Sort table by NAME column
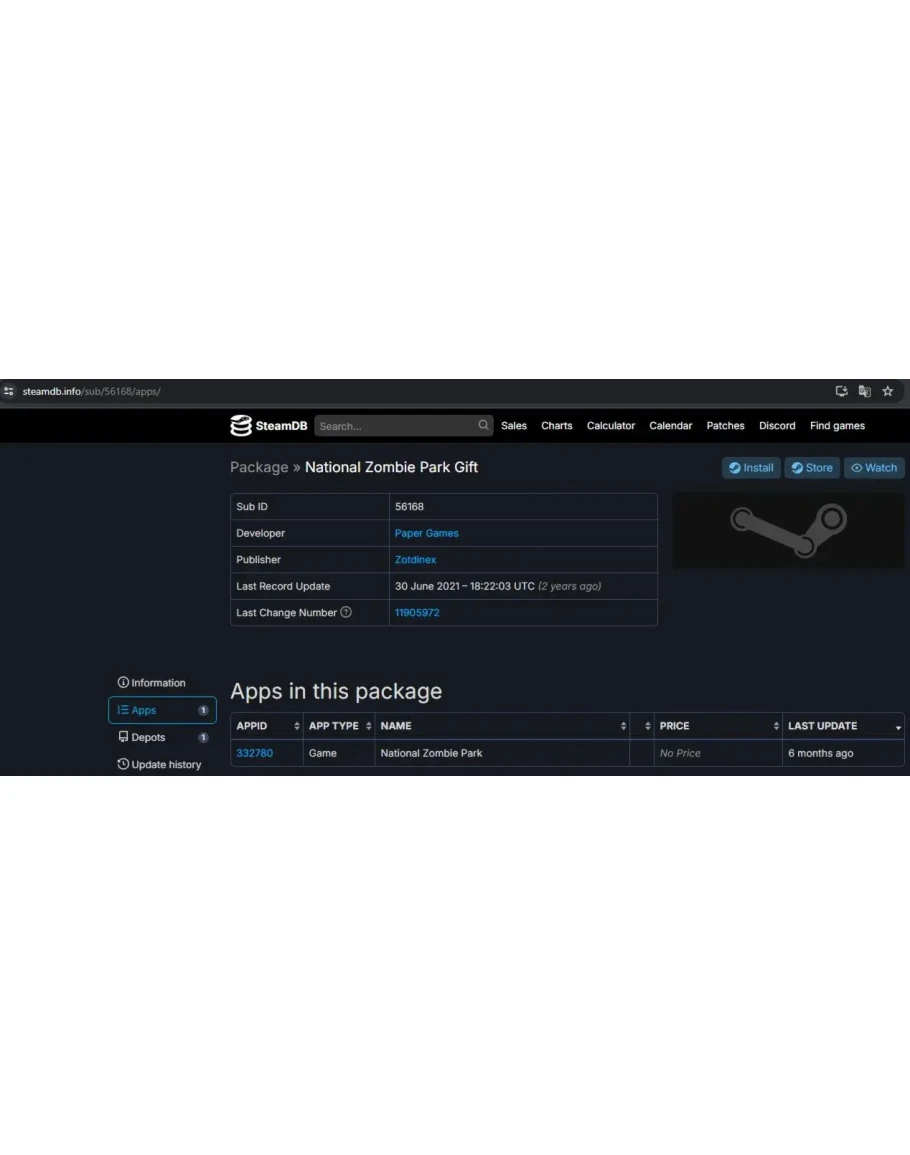 502,726
